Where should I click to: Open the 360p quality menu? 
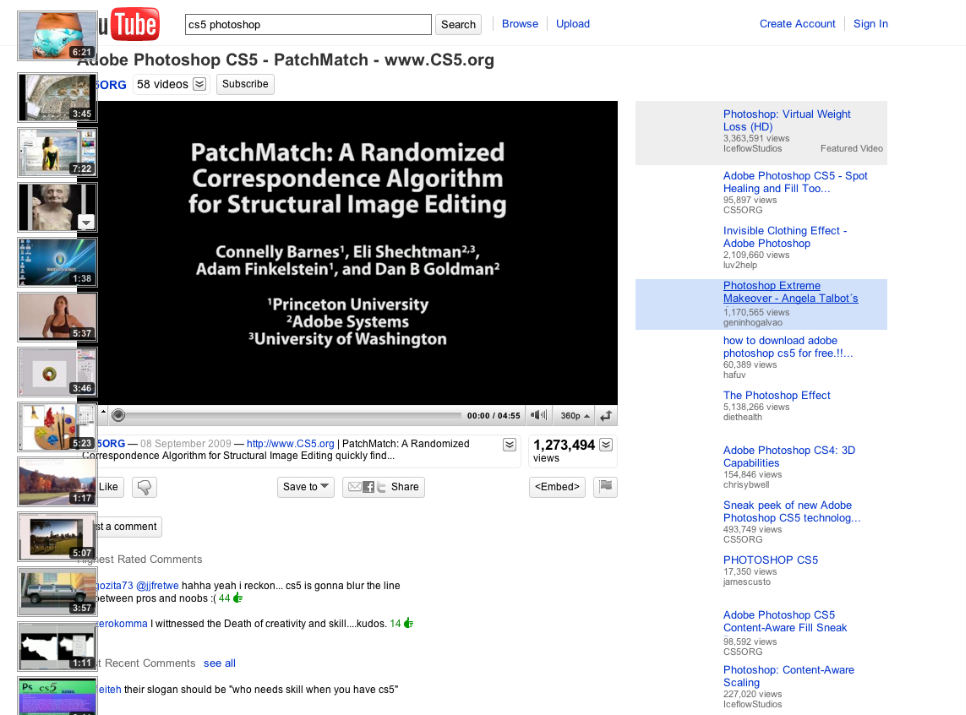(575, 416)
